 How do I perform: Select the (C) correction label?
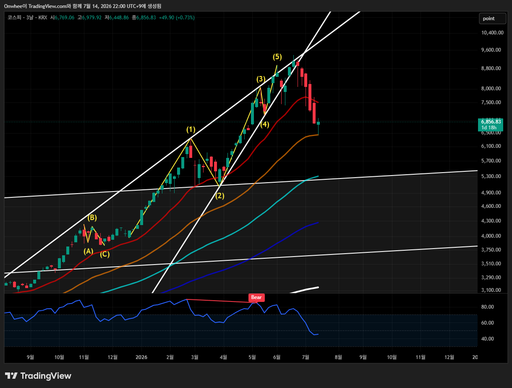[x=105, y=254]
